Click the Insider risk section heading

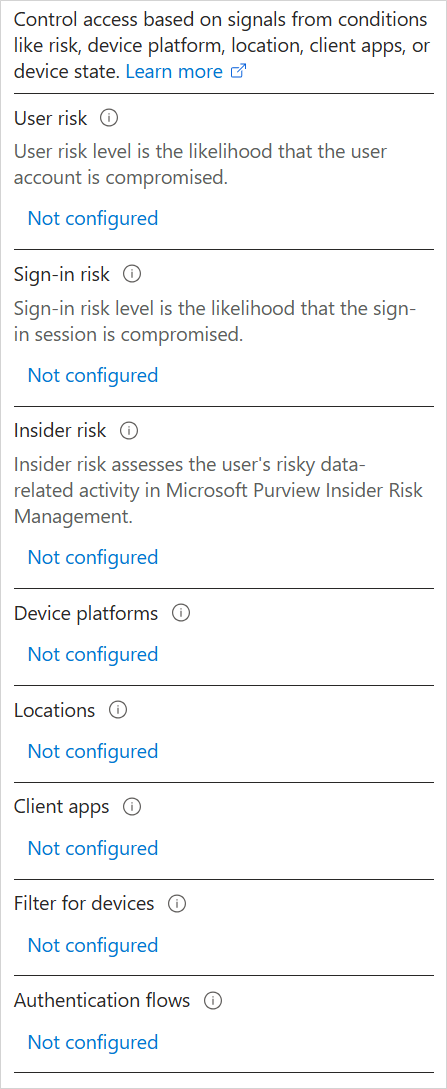[x=60, y=431]
